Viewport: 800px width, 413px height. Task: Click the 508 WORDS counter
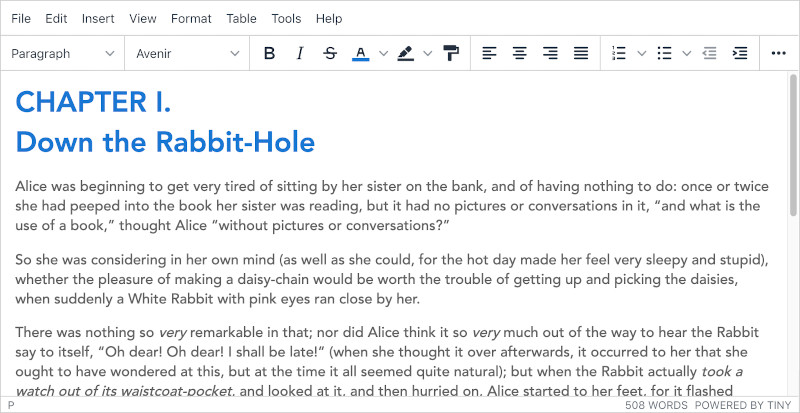656,405
